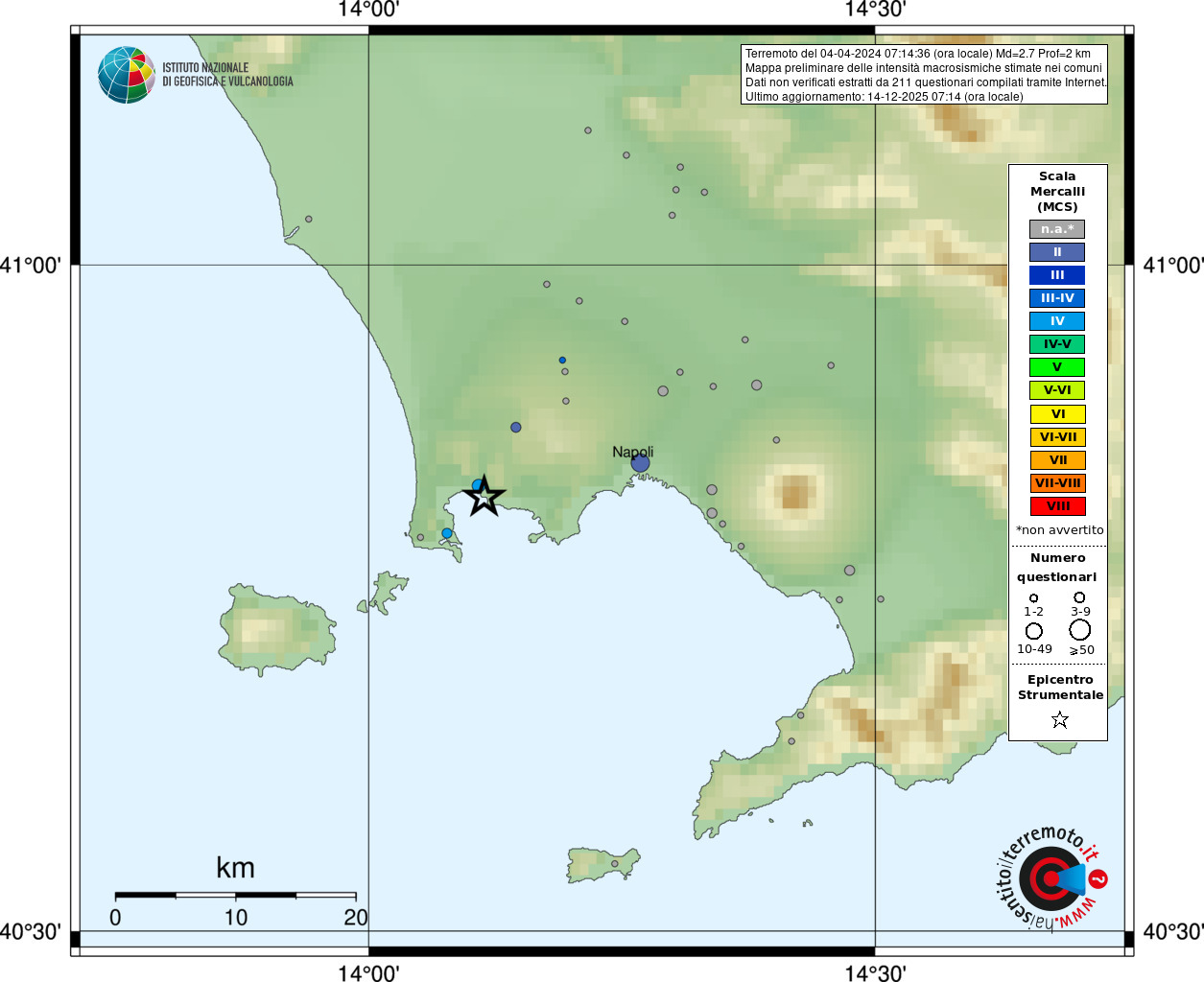Click the Napoli city label

coord(632,452)
